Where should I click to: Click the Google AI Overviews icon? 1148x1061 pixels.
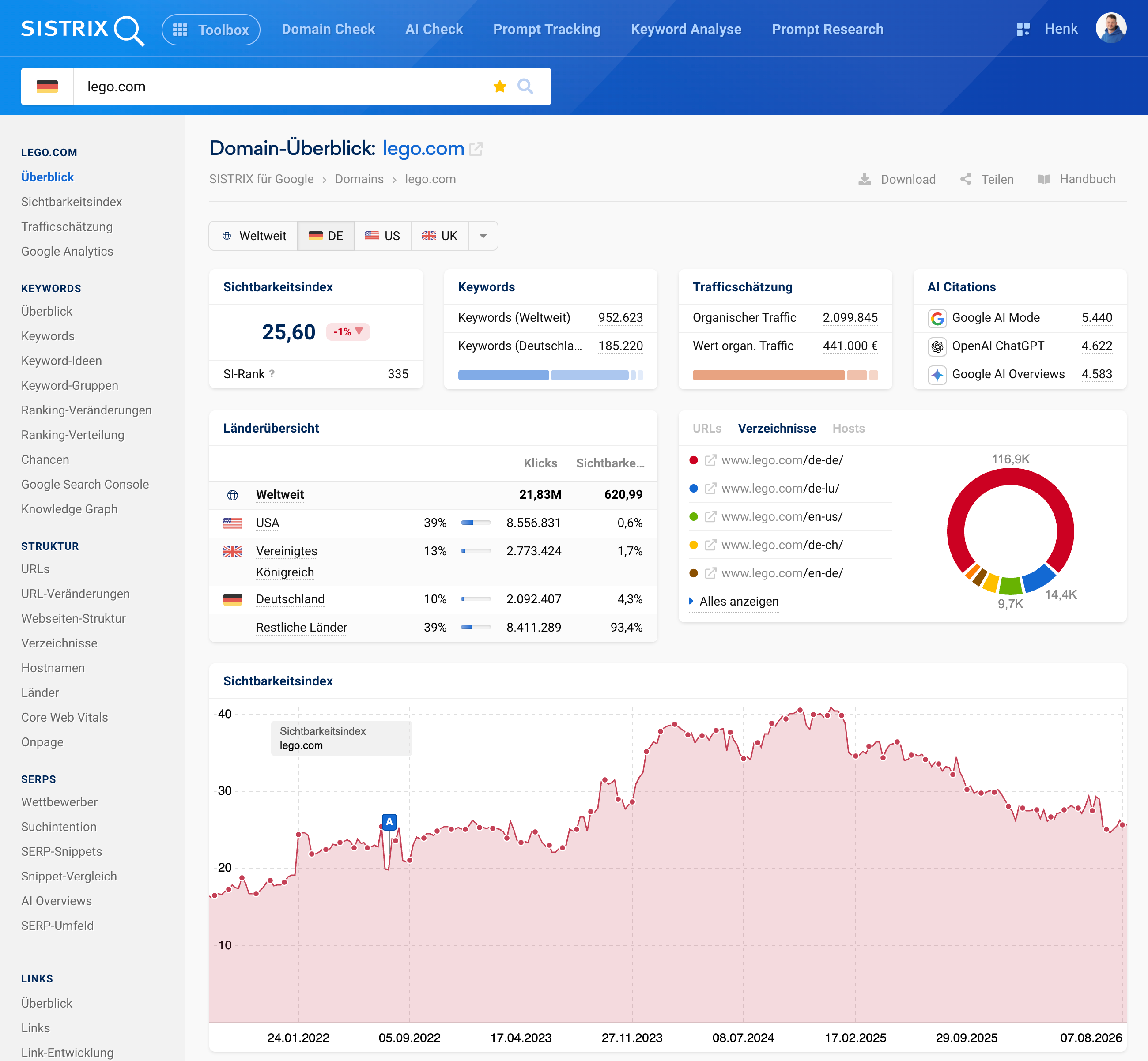click(937, 375)
